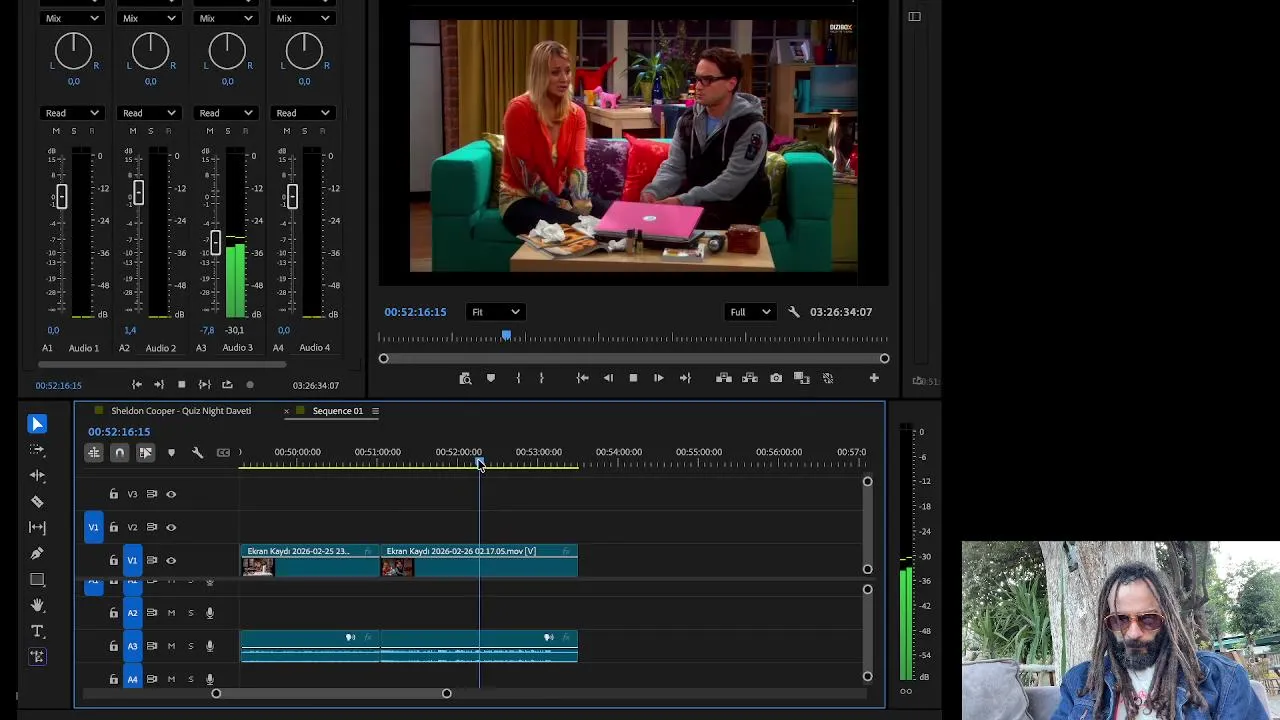Select the Rectangle tool
This screenshot has width=1280, height=720.
click(37, 579)
